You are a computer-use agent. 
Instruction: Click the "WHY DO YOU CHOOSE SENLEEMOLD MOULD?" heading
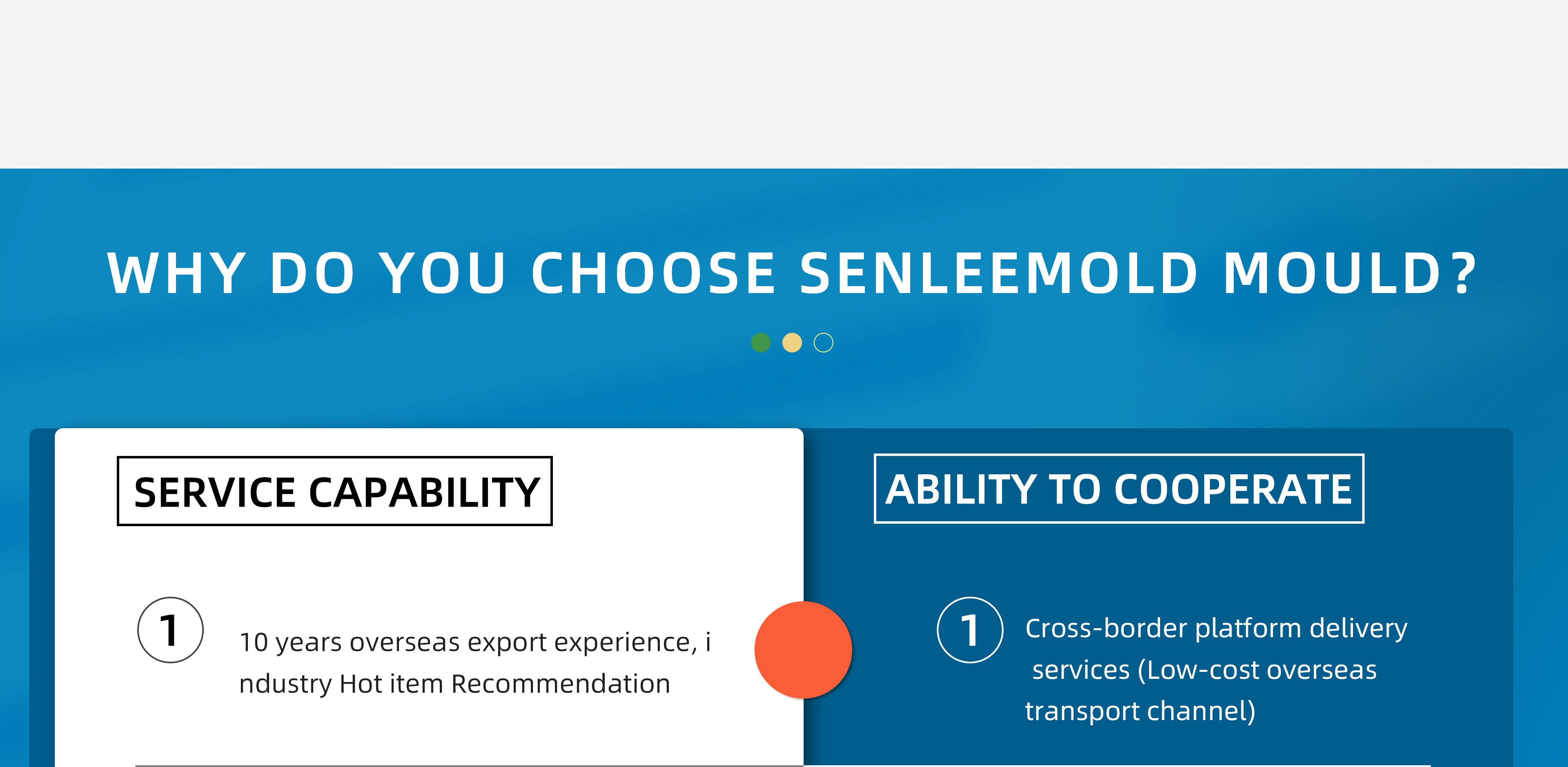tap(791, 273)
